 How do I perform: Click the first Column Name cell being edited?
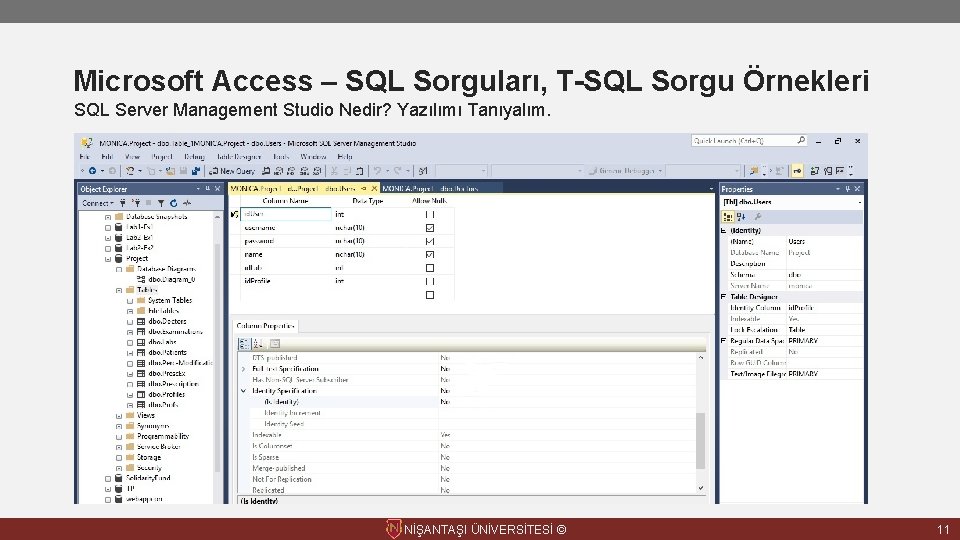click(286, 214)
